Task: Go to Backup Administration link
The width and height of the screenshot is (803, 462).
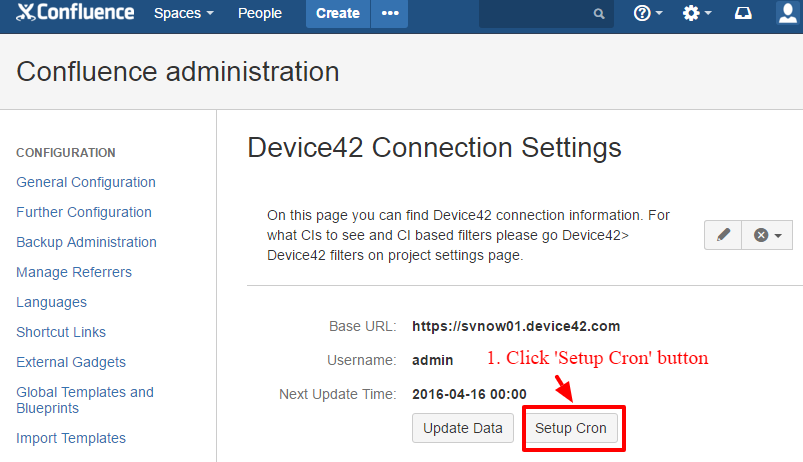Action: [86, 242]
